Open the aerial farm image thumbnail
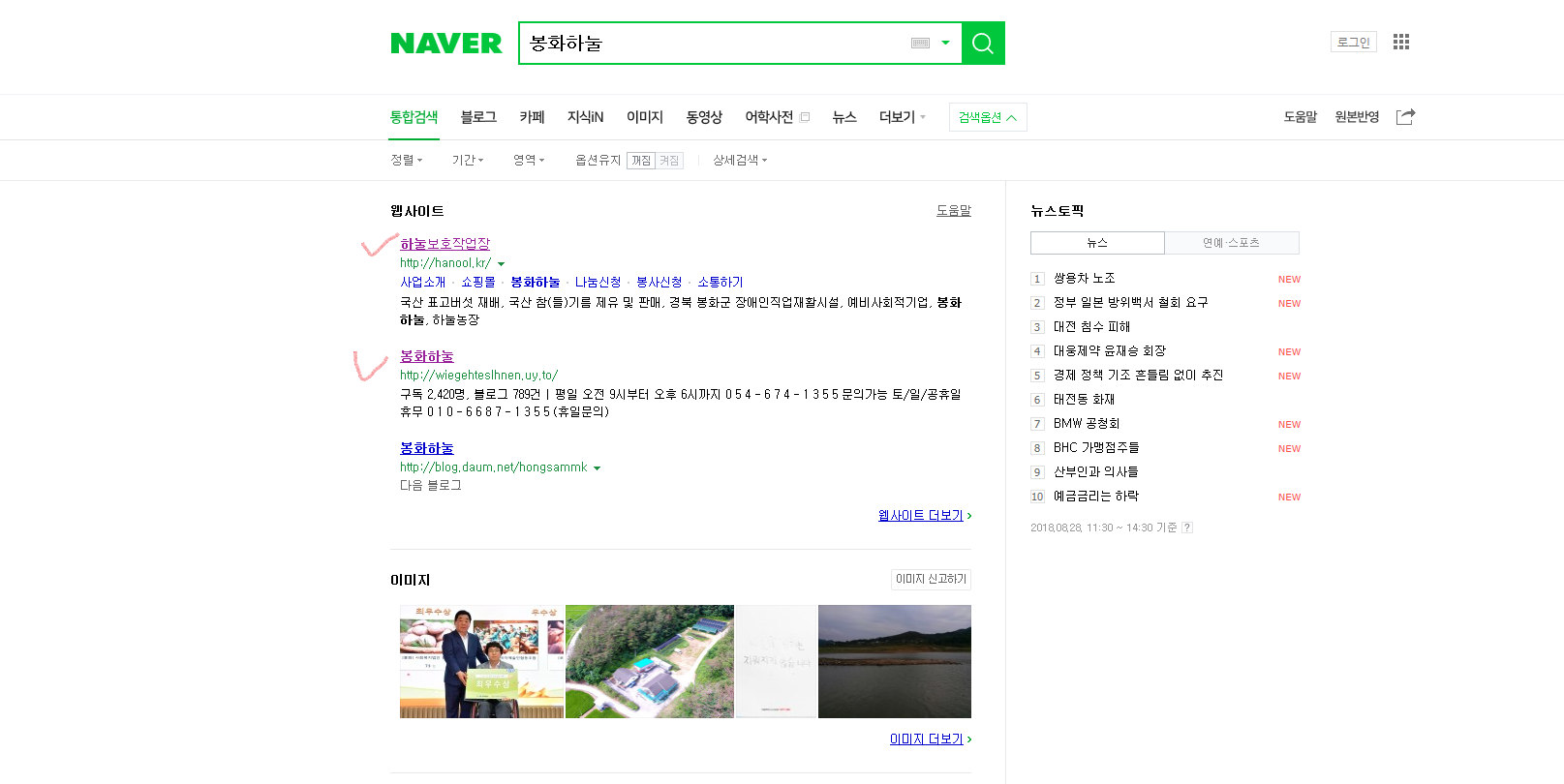Screen dimensions: 1564x784 650,661
